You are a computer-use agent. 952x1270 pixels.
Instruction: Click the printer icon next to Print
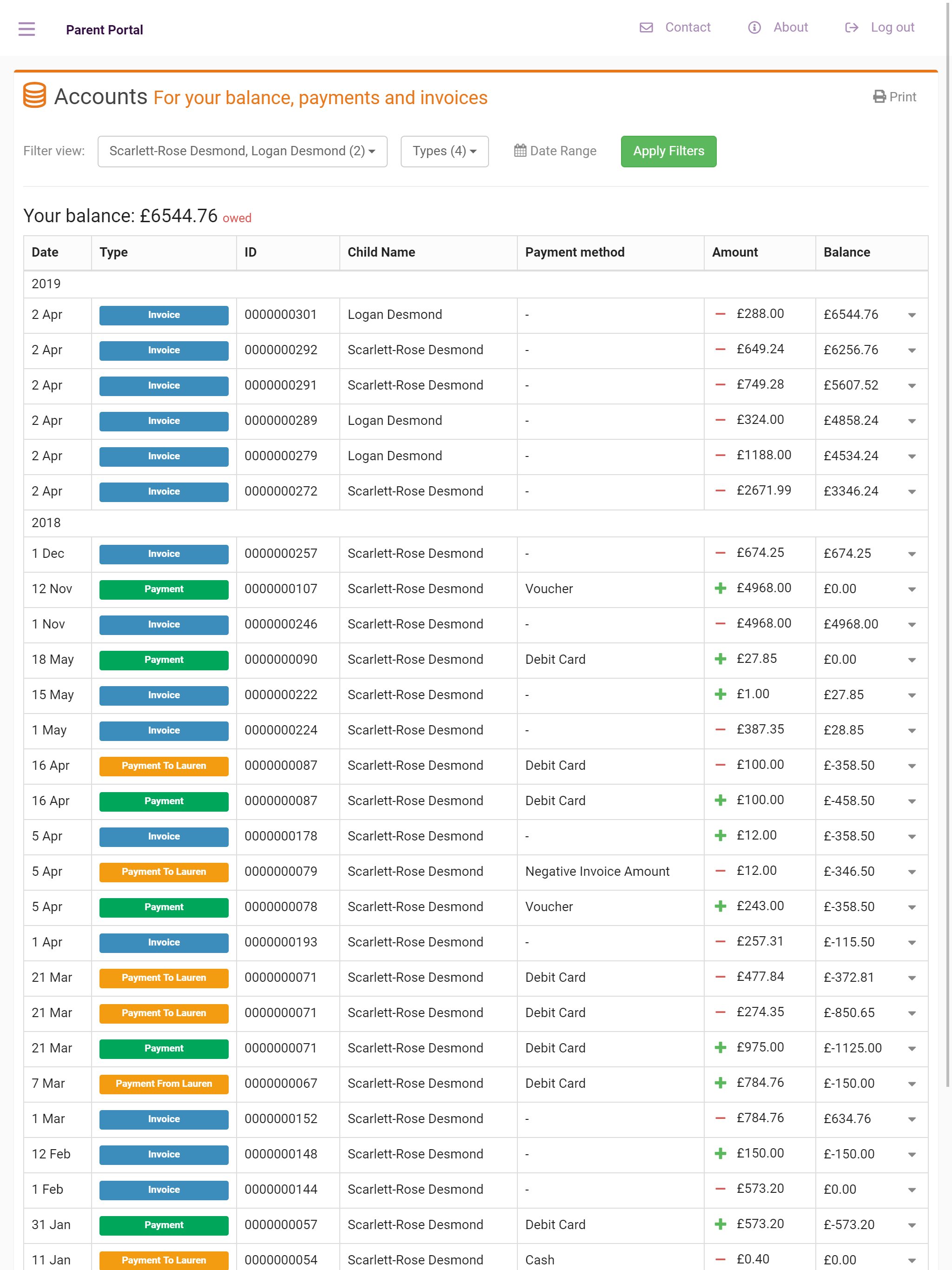pyautogui.click(x=879, y=96)
